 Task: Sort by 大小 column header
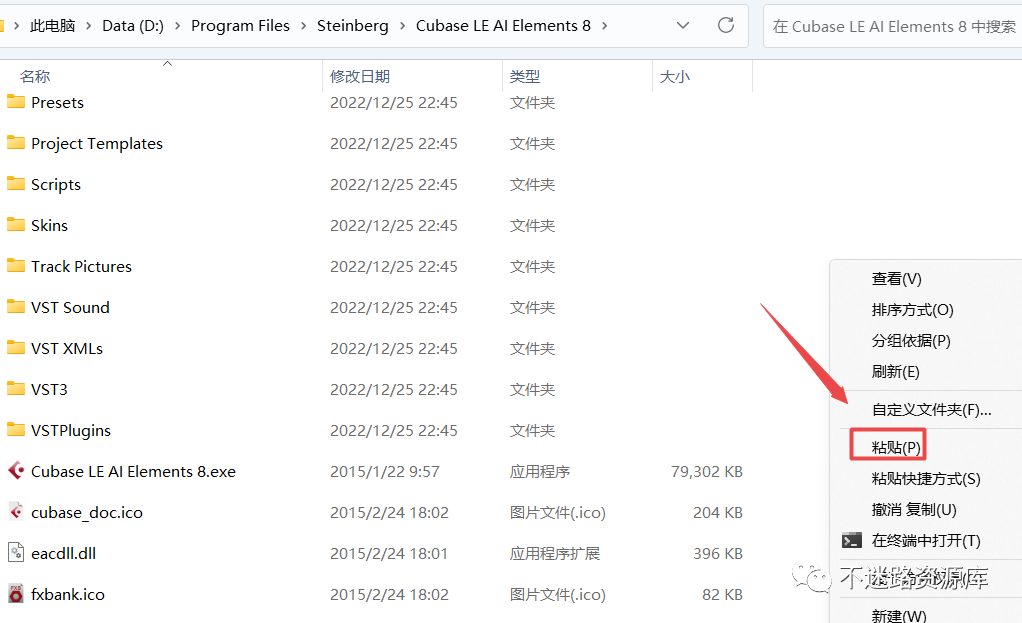(x=675, y=76)
